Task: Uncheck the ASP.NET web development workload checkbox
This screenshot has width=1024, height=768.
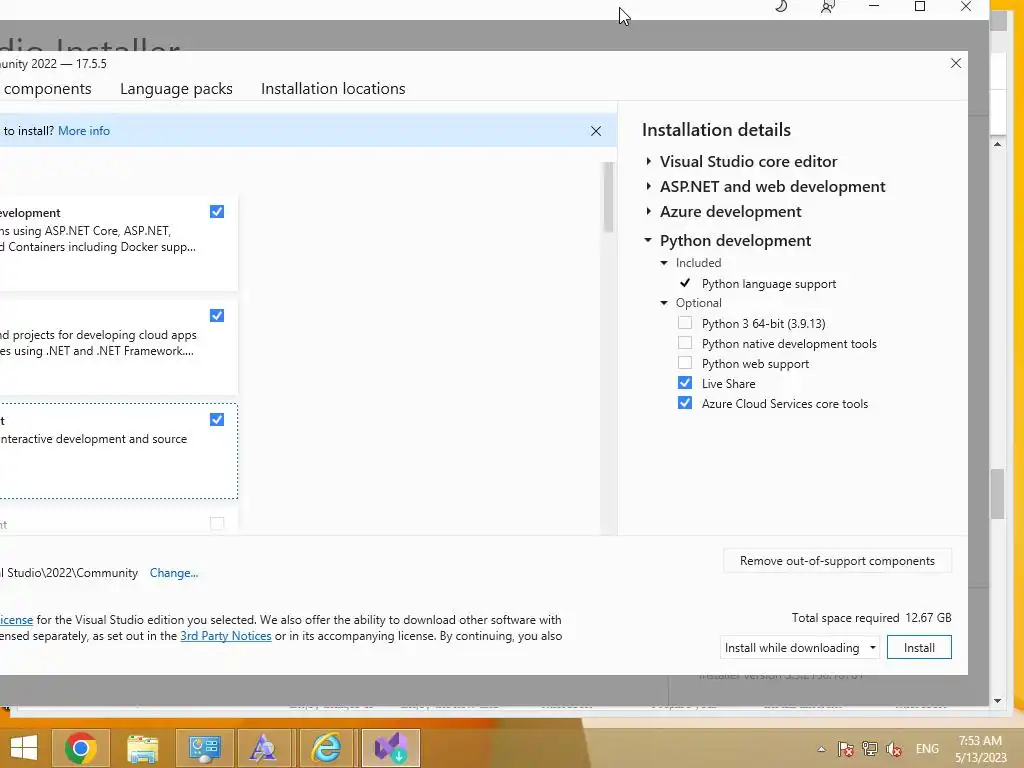Action: click(217, 212)
